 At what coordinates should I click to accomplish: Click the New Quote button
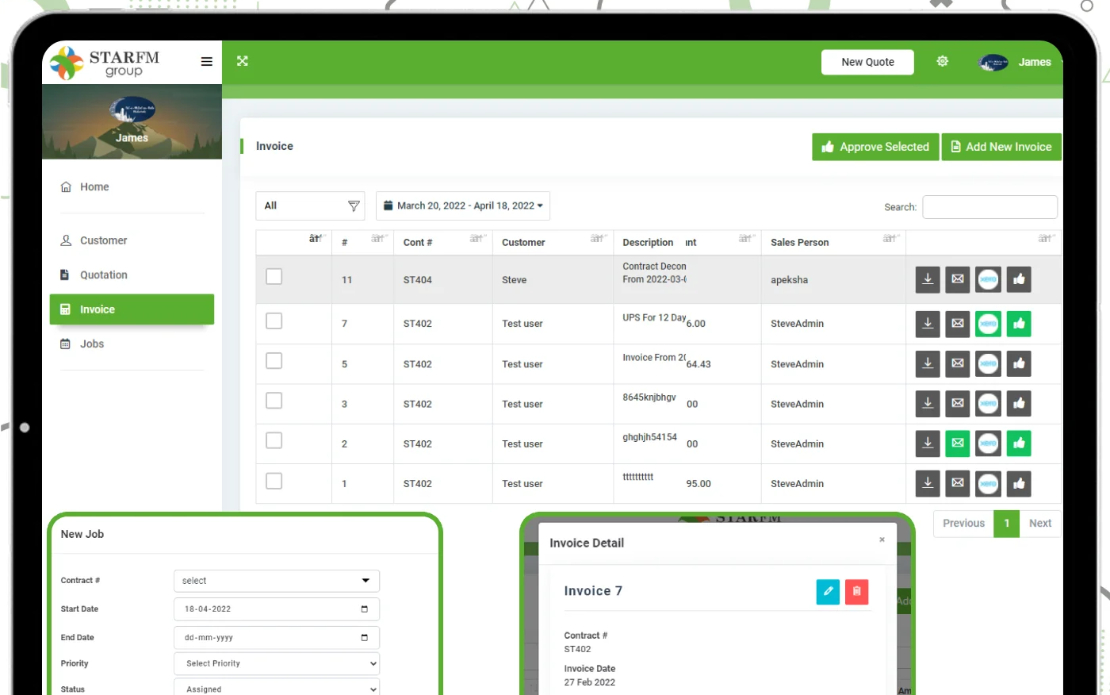(867, 62)
